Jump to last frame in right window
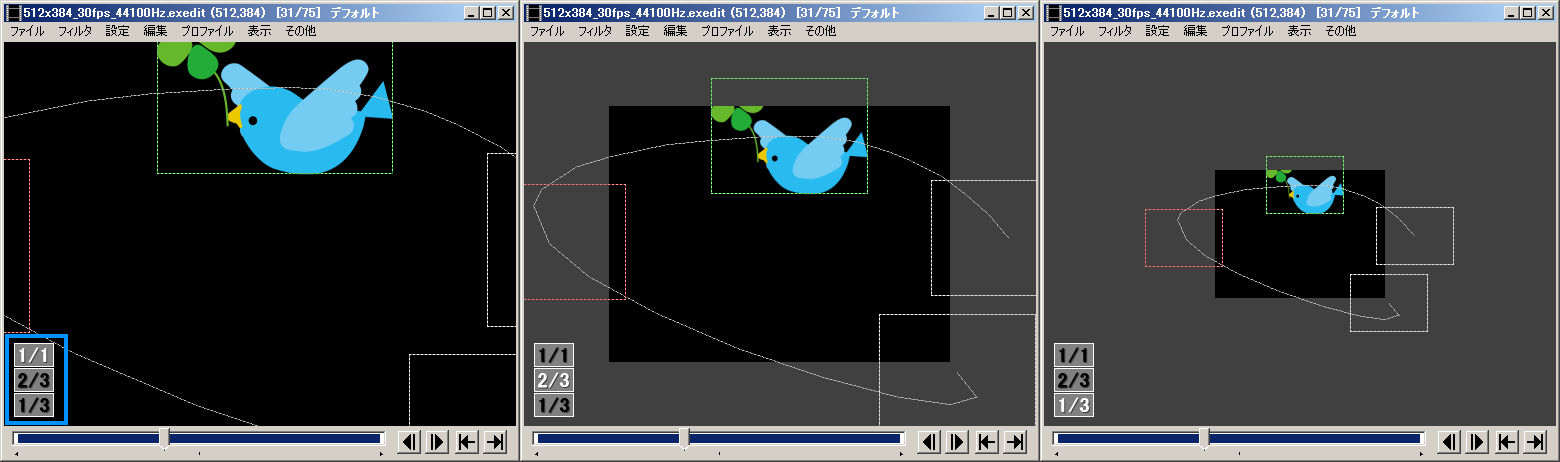1560x462 pixels. tap(1534, 441)
